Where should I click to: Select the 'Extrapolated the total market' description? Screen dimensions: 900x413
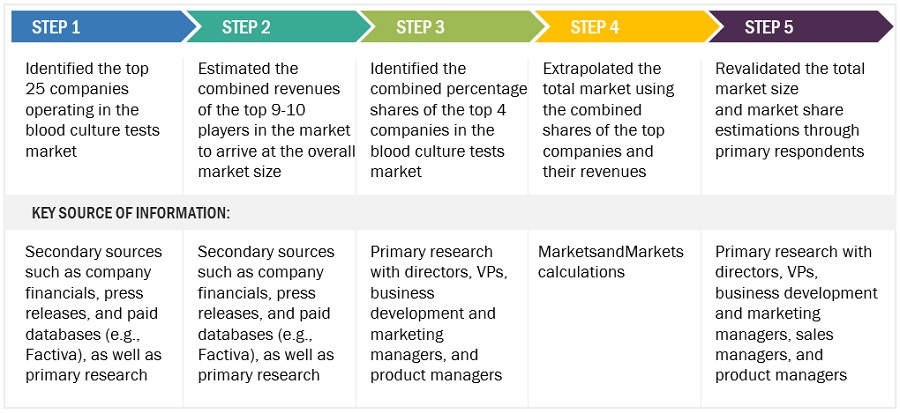(x=610, y=120)
